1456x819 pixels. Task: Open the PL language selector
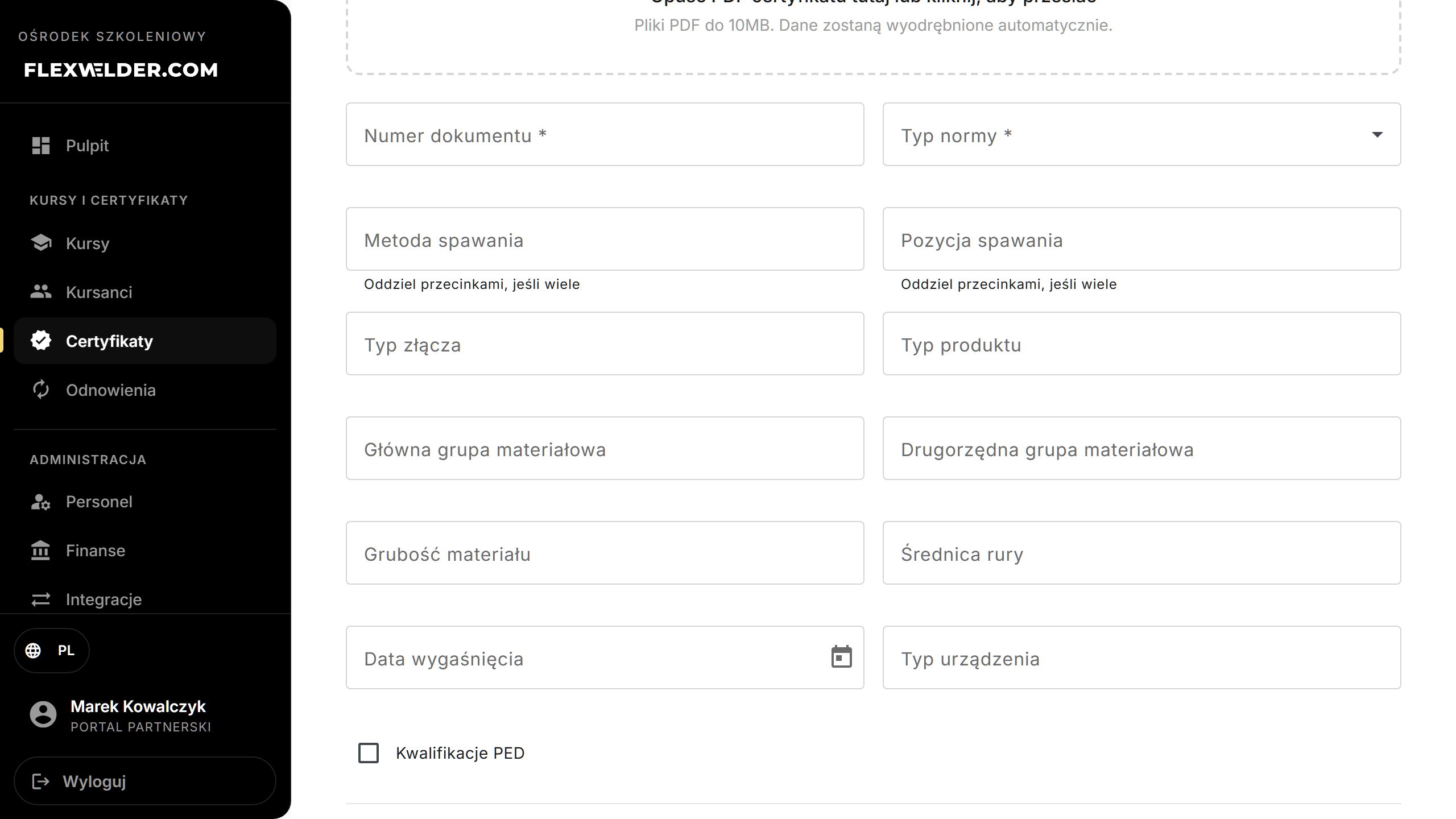(52, 651)
